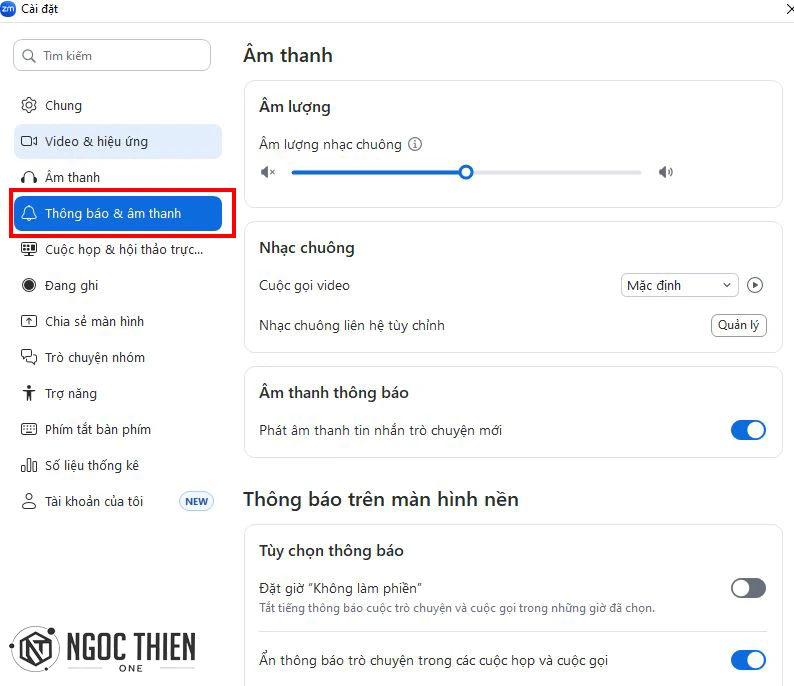Open Trò chuyện nhóm settings
Image resolution: width=794 pixels, height=686 pixels.
pos(117,357)
